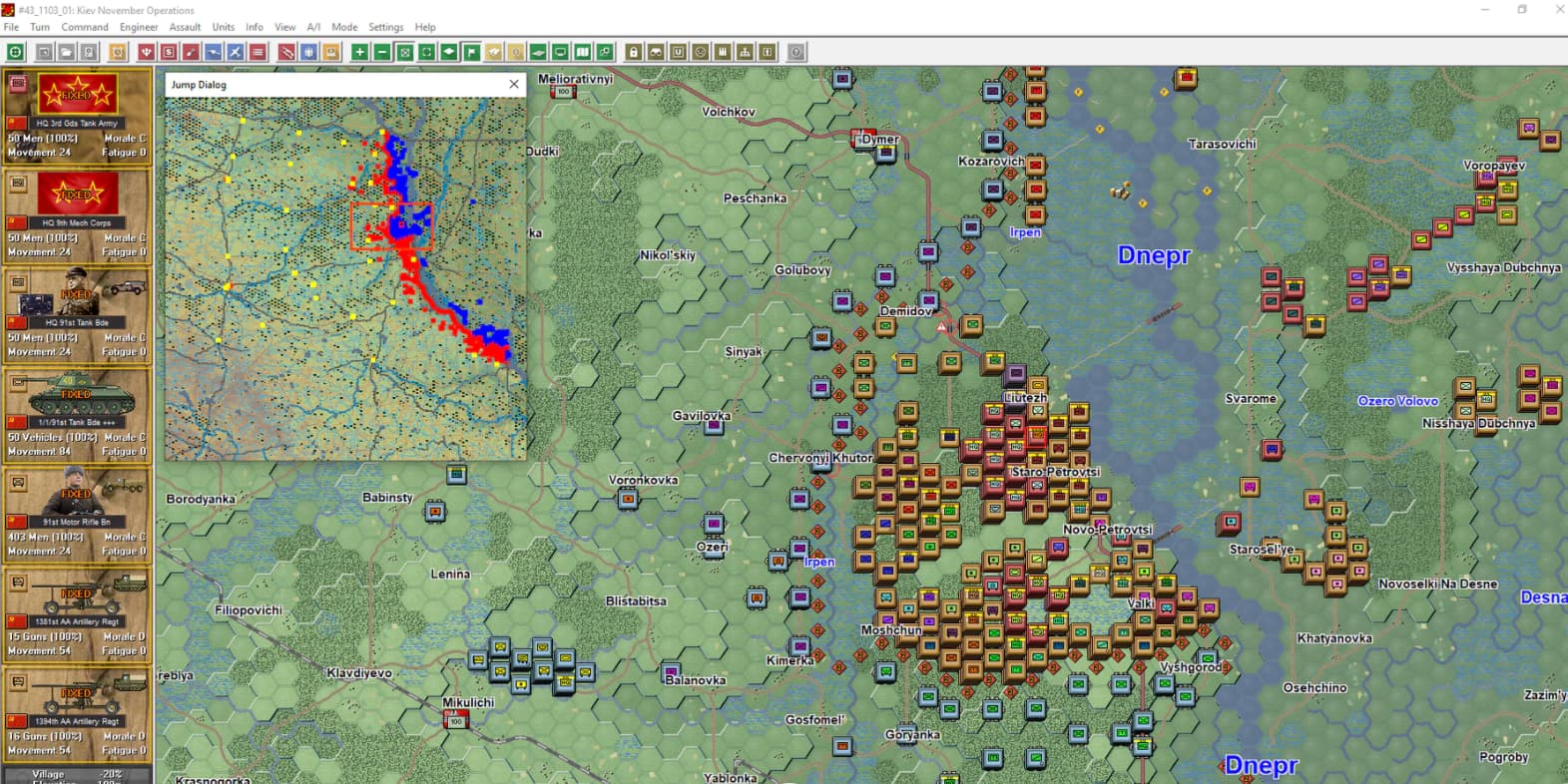Click the red chain-link toolbar icon
This screenshot has width=1568, height=784.
tap(286, 52)
